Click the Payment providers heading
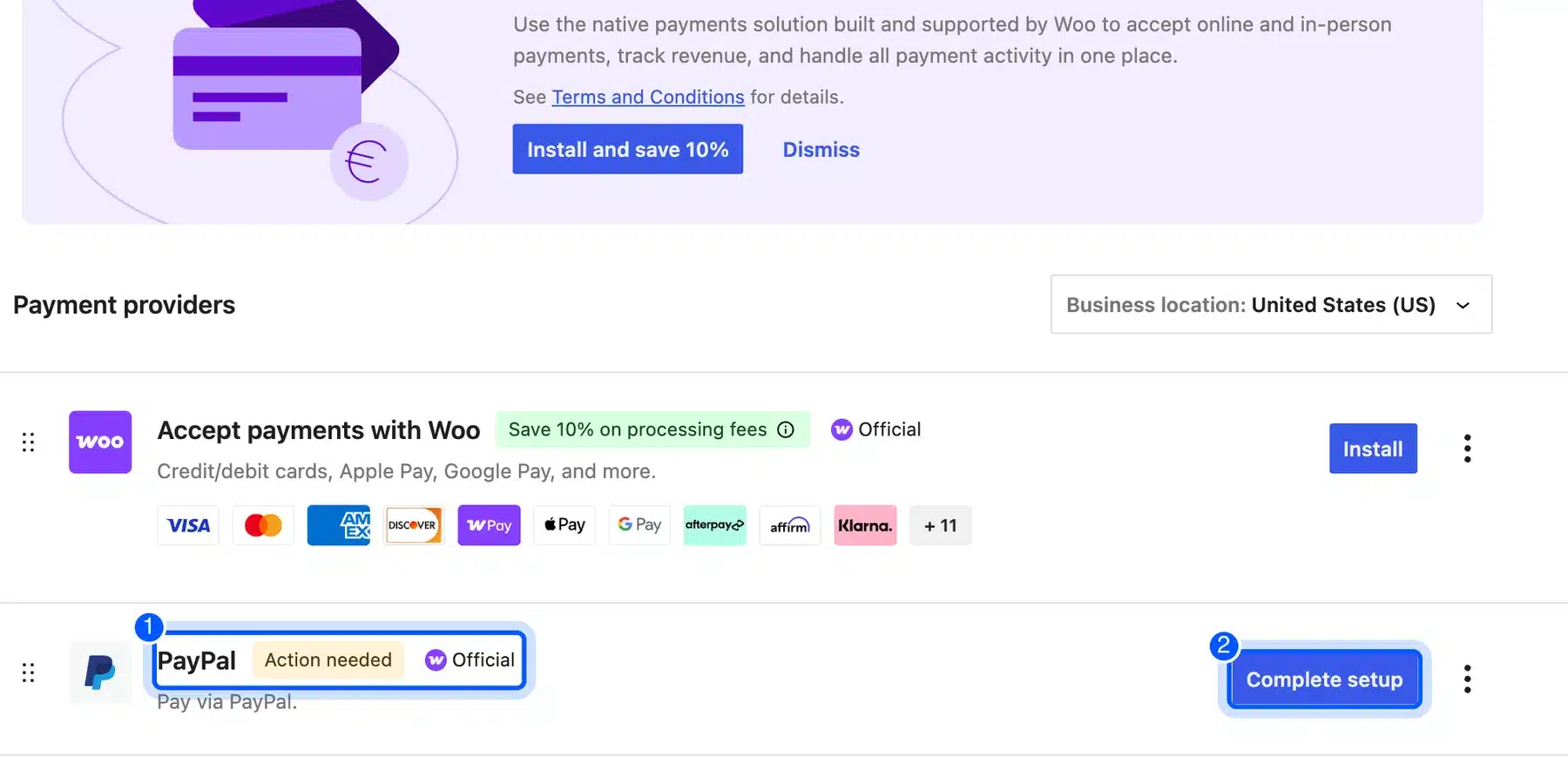This screenshot has height=784, width=1568. 125,305
